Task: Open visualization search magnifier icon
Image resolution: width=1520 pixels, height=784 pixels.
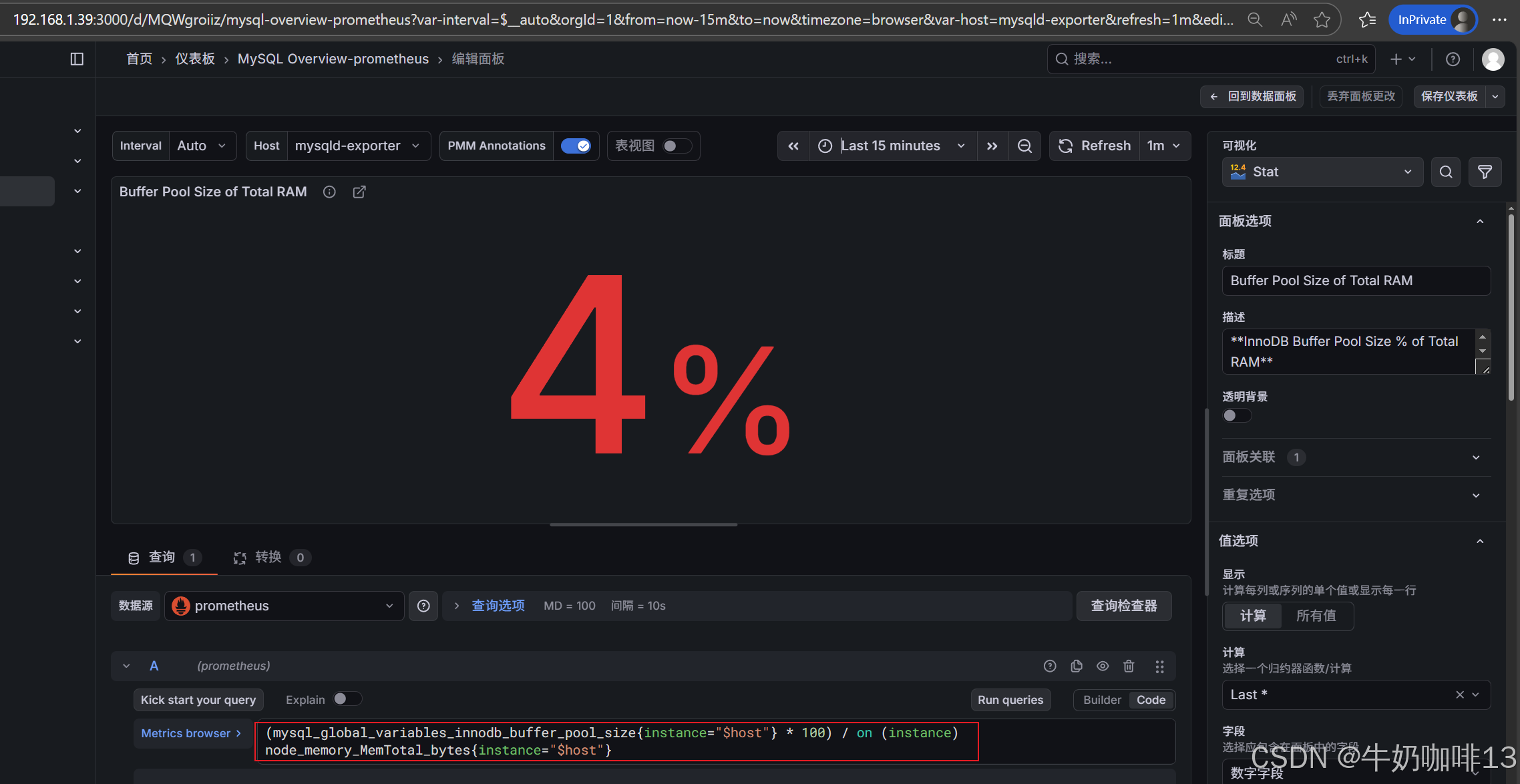Action: tap(1446, 172)
